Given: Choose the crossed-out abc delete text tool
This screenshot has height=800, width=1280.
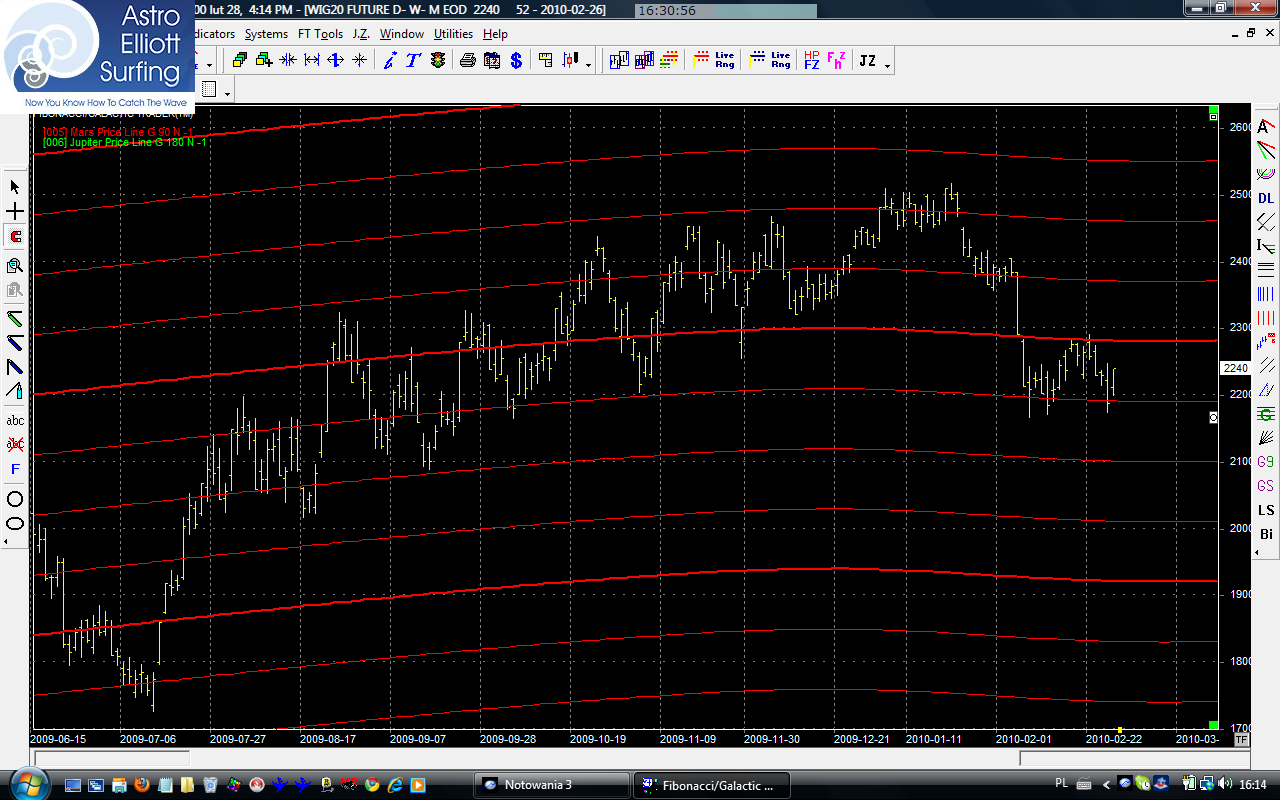Looking at the screenshot, I should pos(15,444).
